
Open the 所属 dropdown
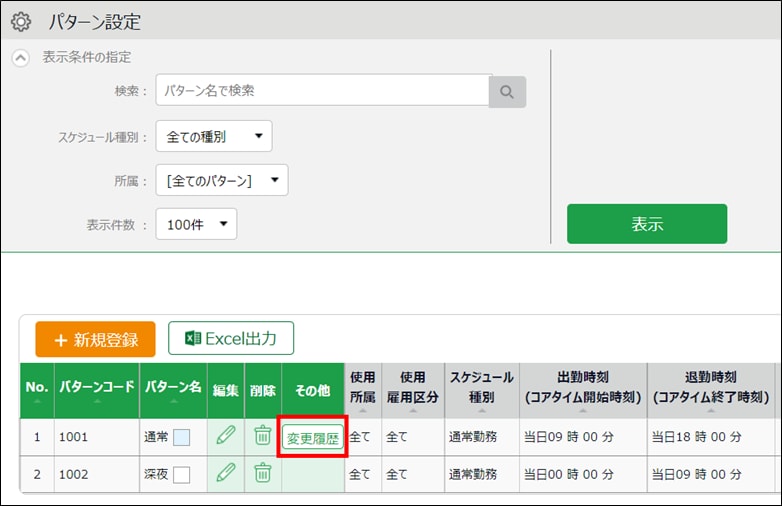coord(222,180)
